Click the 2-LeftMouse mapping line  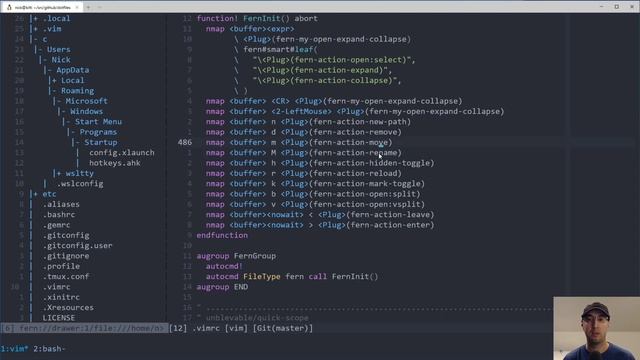[x=355, y=111]
